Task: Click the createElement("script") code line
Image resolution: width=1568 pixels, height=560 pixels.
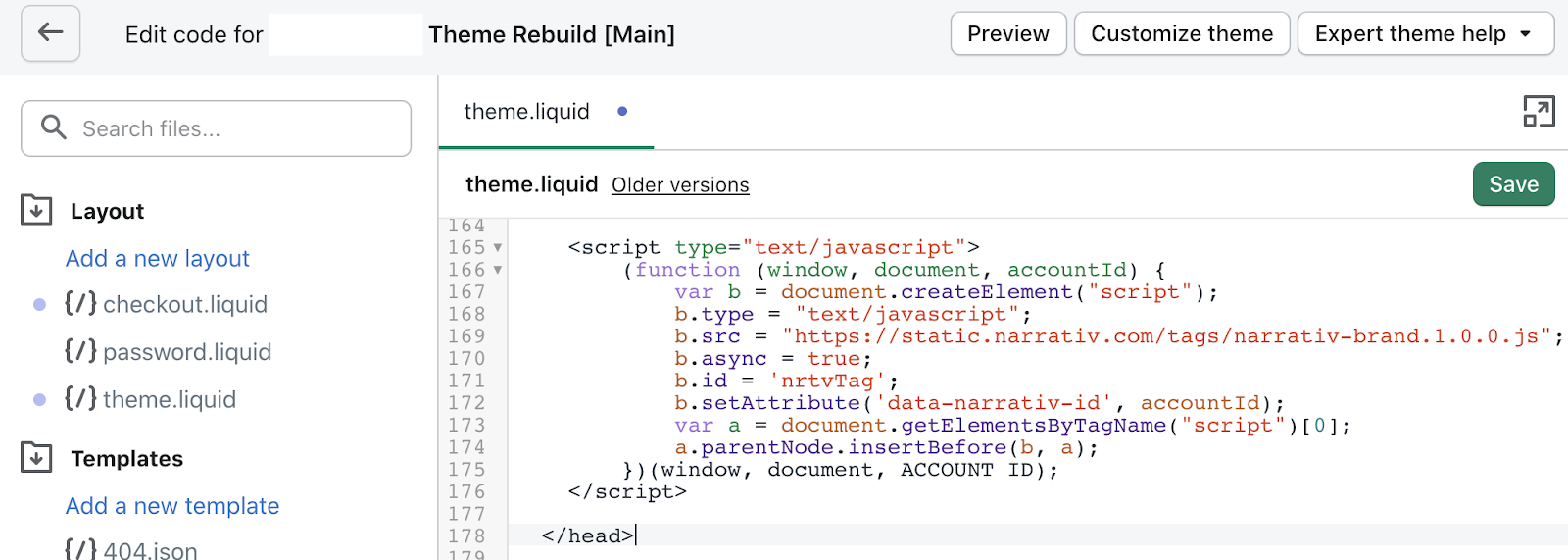Action: click(946, 292)
